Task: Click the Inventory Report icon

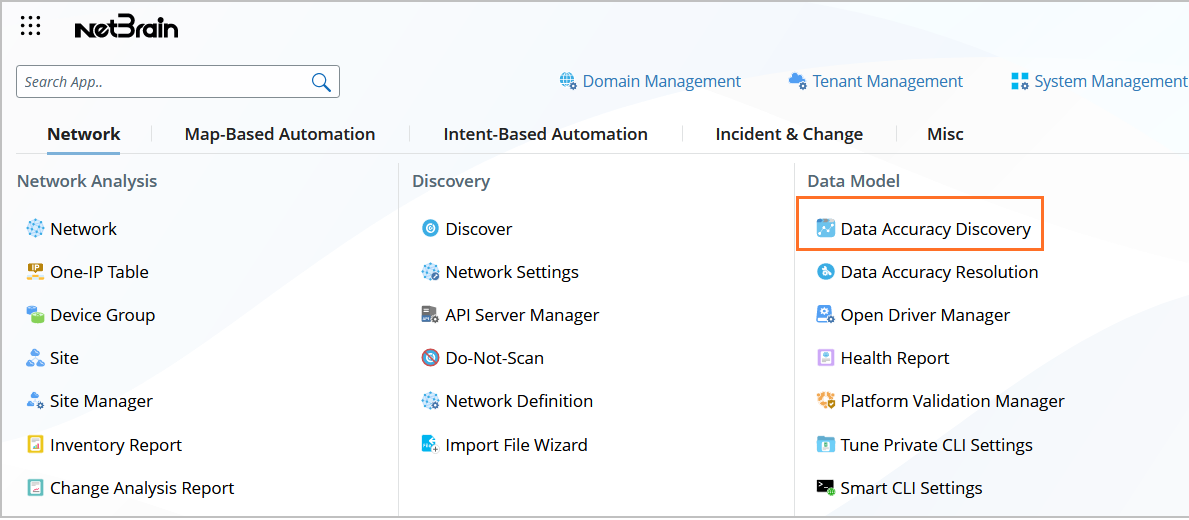Action: tap(35, 445)
